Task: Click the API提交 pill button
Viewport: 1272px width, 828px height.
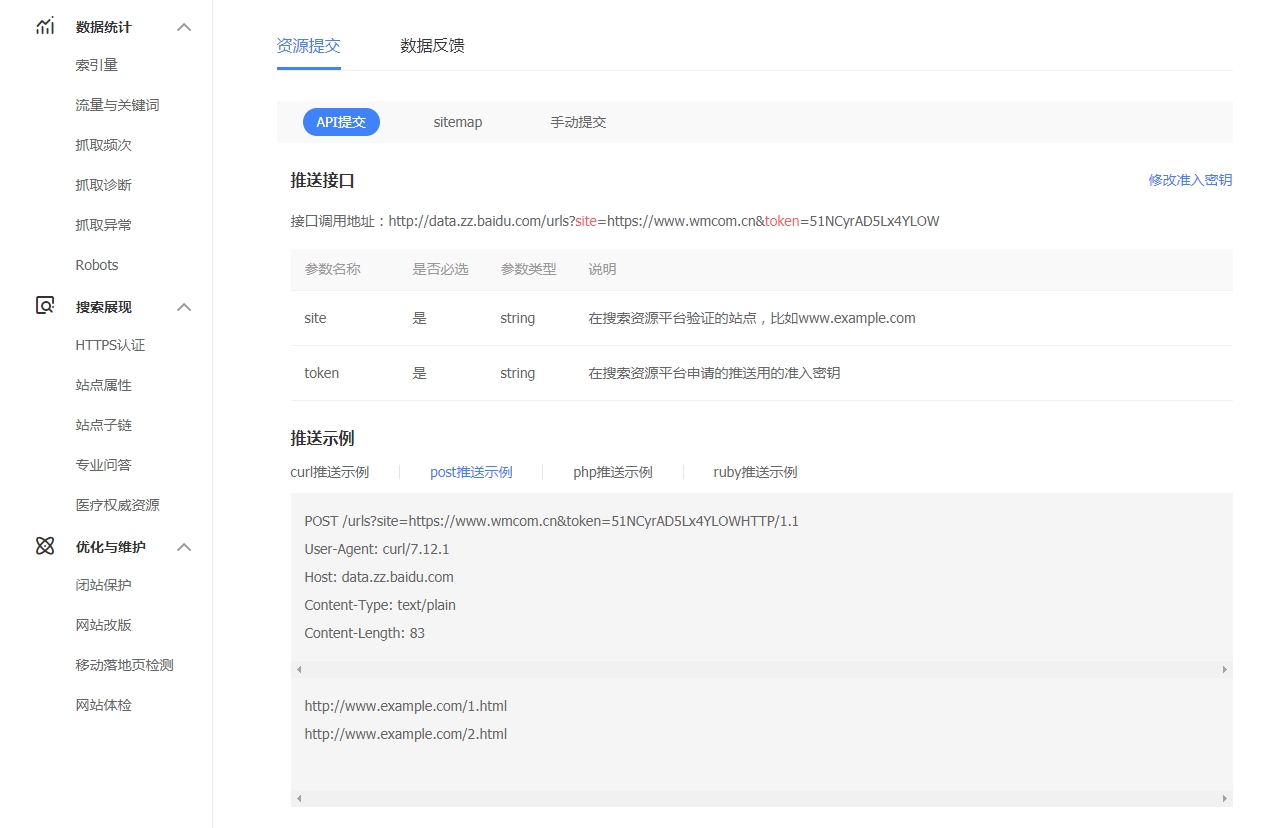Action: pyautogui.click(x=341, y=122)
